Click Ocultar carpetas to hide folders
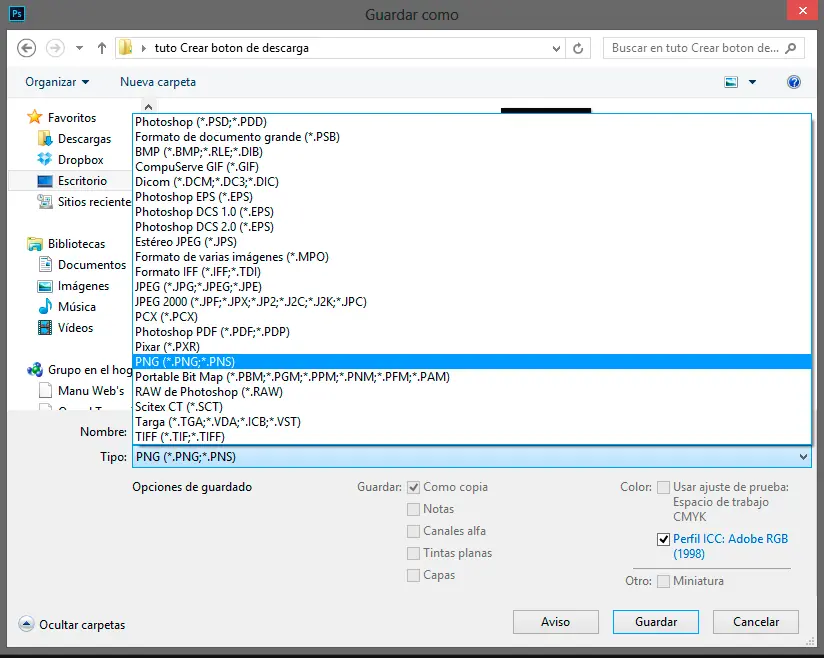The width and height of the screenshot is (824, 658). [81, 625]
